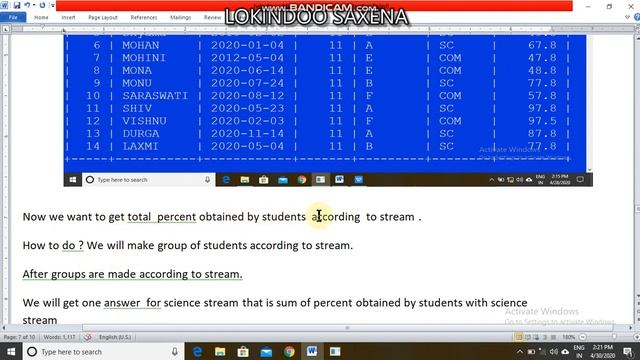Open Word Help question mark icon

point(637,17)
